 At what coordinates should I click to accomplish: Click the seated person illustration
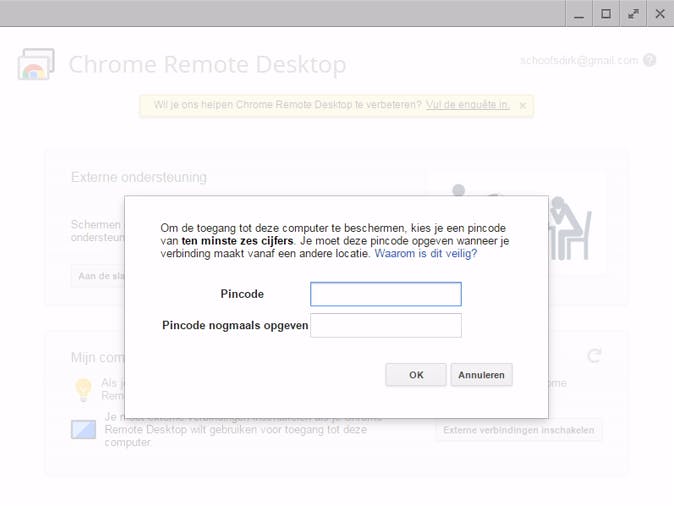pyautogui.click(x=570, y=228)
